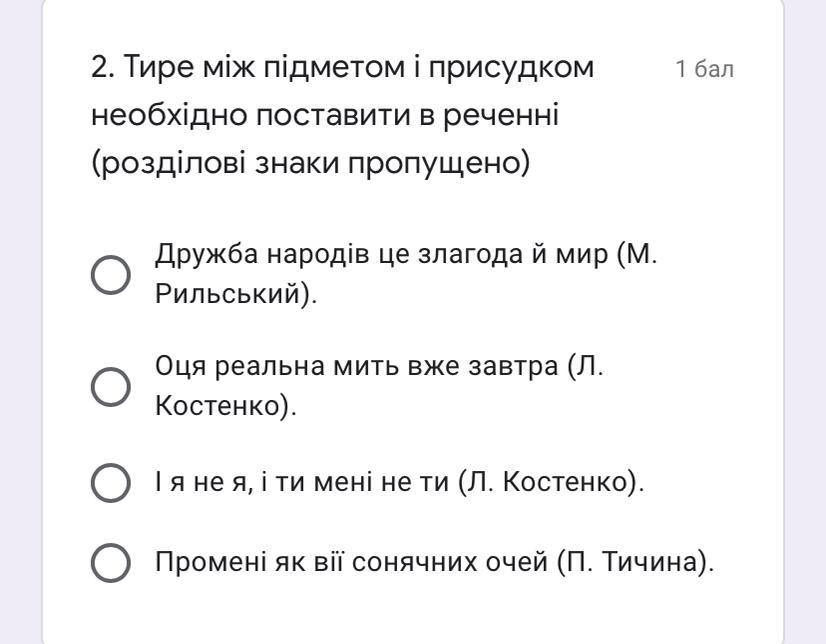Choose radio option "Оця реальна мить вже завтра"

click(111, 387)
